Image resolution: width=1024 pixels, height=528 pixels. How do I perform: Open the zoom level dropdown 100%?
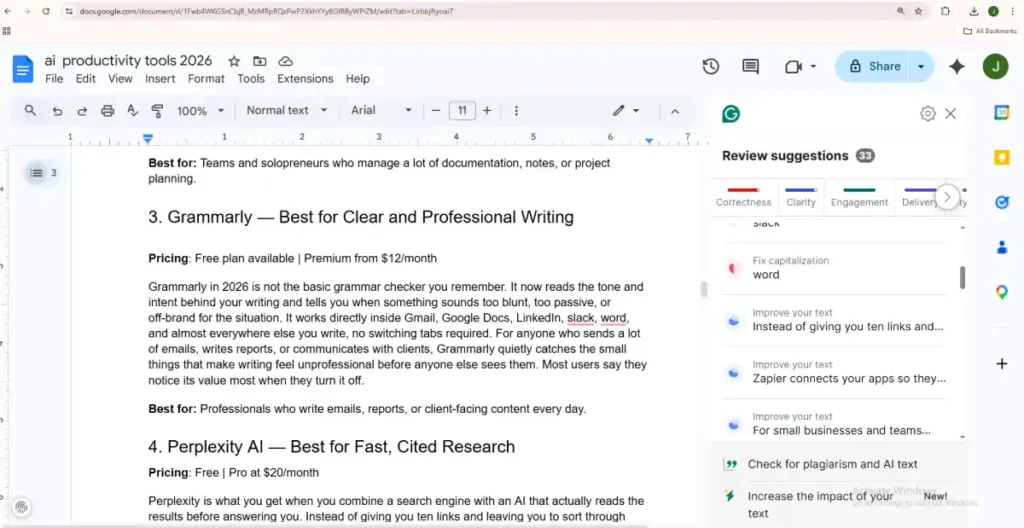(200, 111)
